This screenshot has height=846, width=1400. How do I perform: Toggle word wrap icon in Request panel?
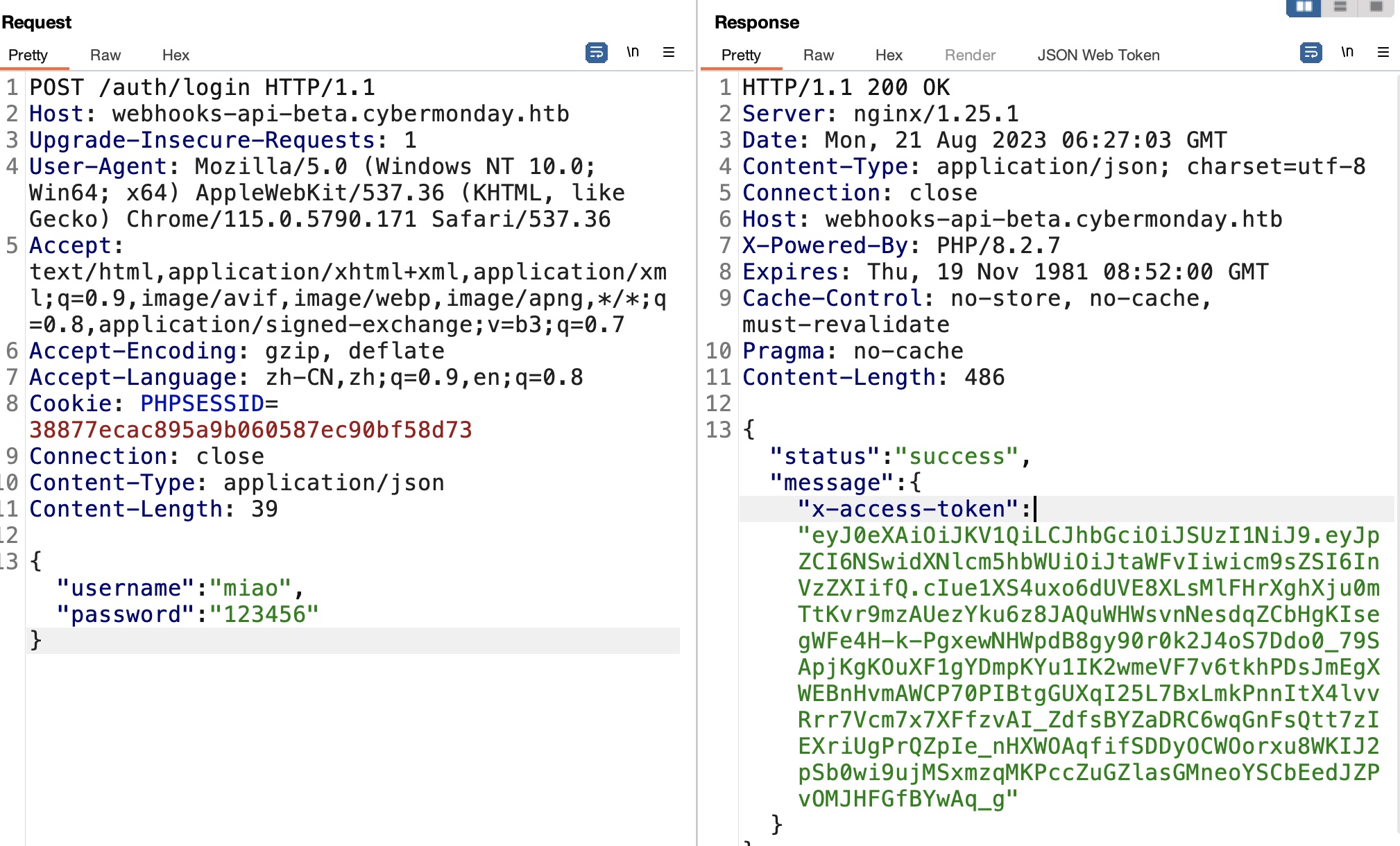click(596, 53)
